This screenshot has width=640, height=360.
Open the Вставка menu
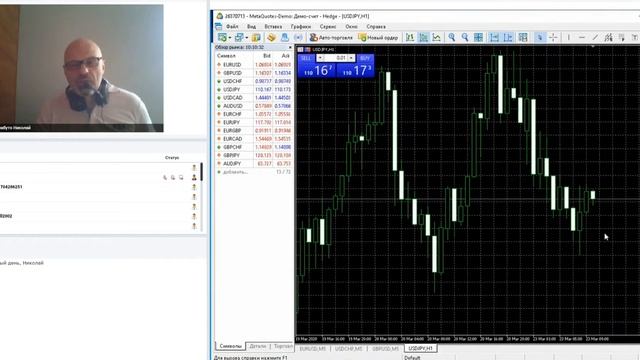pyautogui.click(x=273, y=27)
